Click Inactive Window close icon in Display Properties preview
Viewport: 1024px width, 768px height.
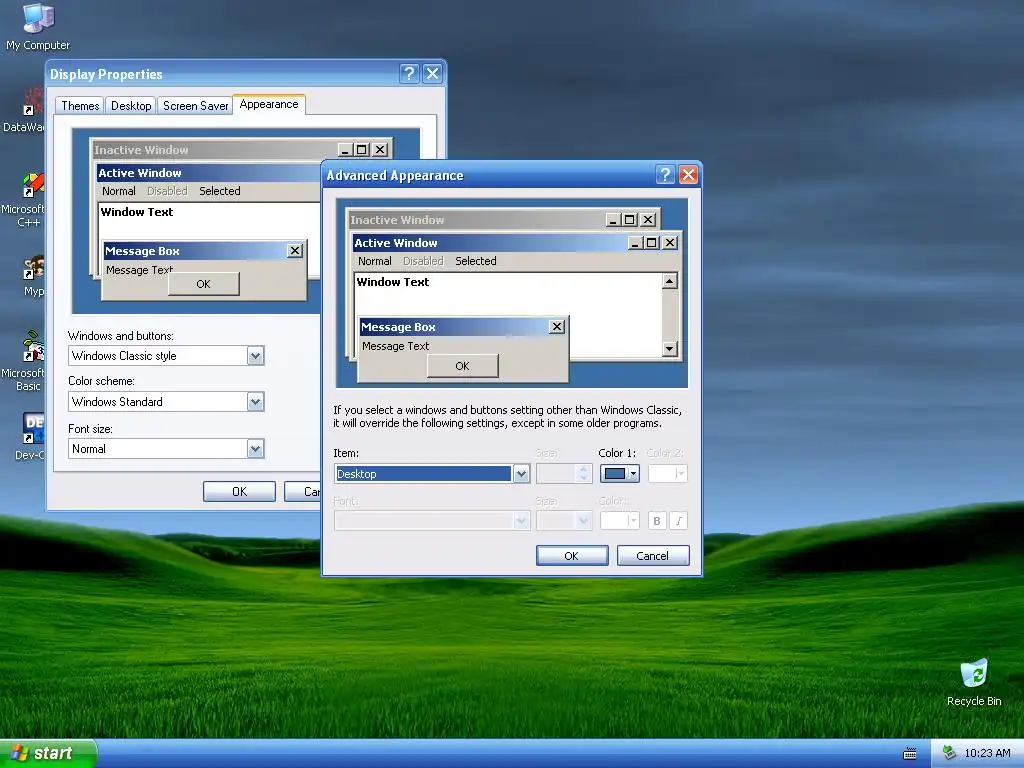[379, 150]
